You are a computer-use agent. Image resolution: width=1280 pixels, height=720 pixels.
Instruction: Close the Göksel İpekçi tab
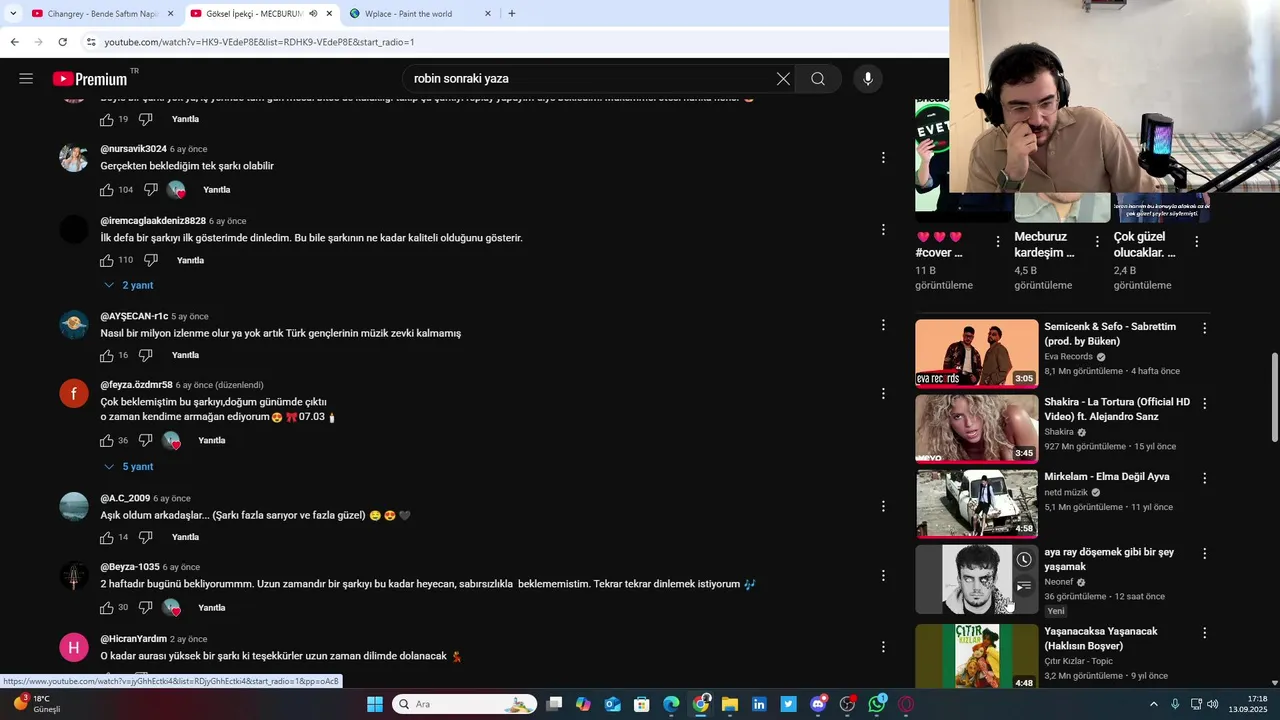click(329, 14)
